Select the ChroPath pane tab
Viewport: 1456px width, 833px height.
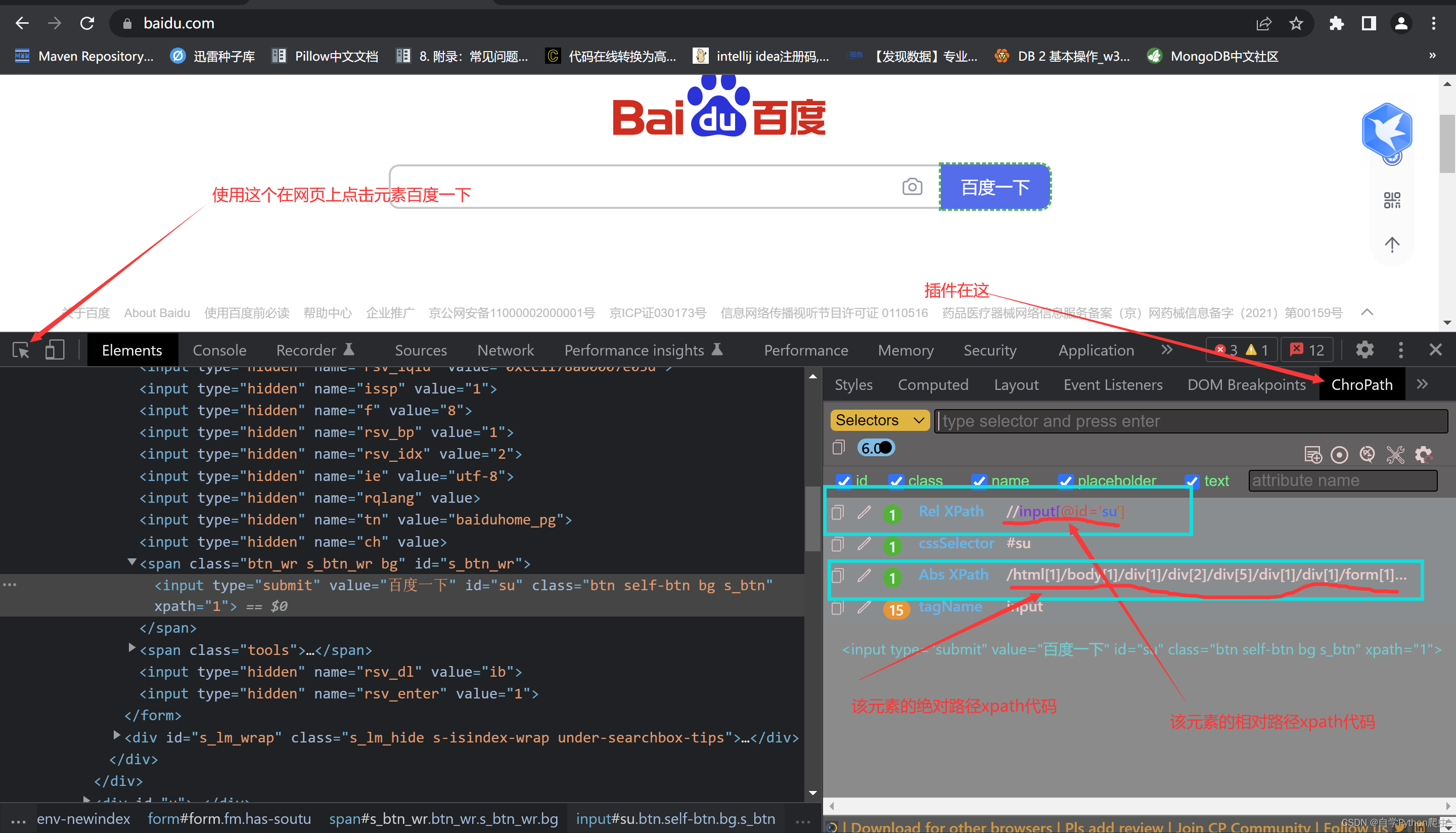tap(1361, 384)
